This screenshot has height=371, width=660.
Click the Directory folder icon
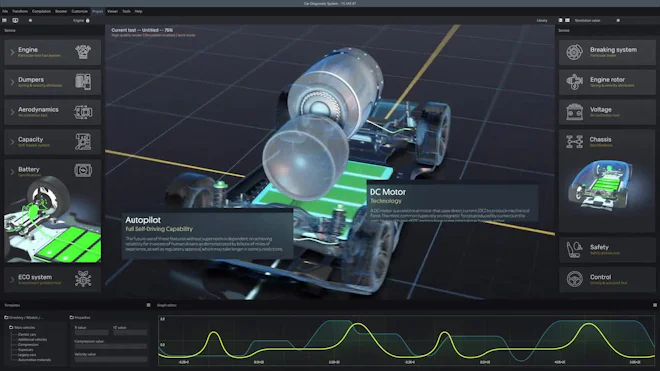pyautogui.click(x=6, y=318)
